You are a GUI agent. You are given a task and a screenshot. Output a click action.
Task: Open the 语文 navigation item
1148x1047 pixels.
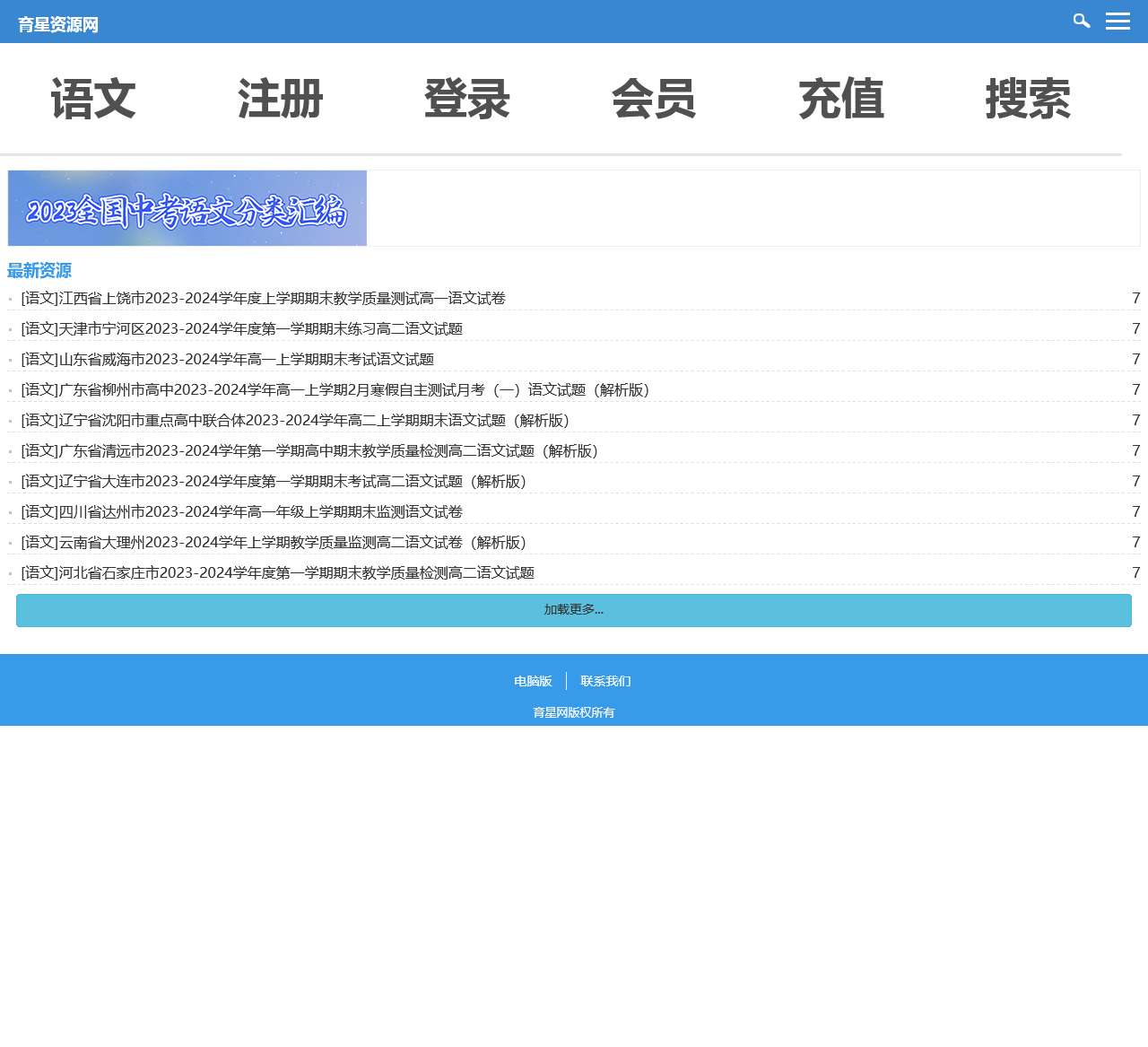click(93, 99)
